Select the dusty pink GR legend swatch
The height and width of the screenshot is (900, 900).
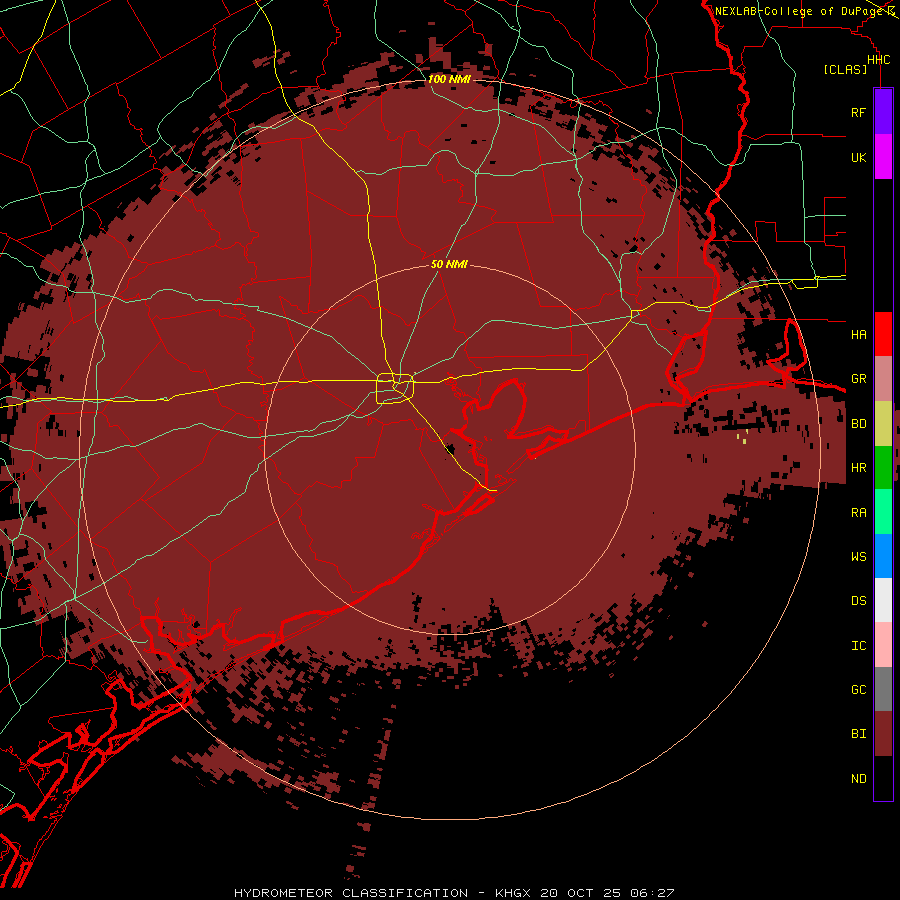point(883,378)
